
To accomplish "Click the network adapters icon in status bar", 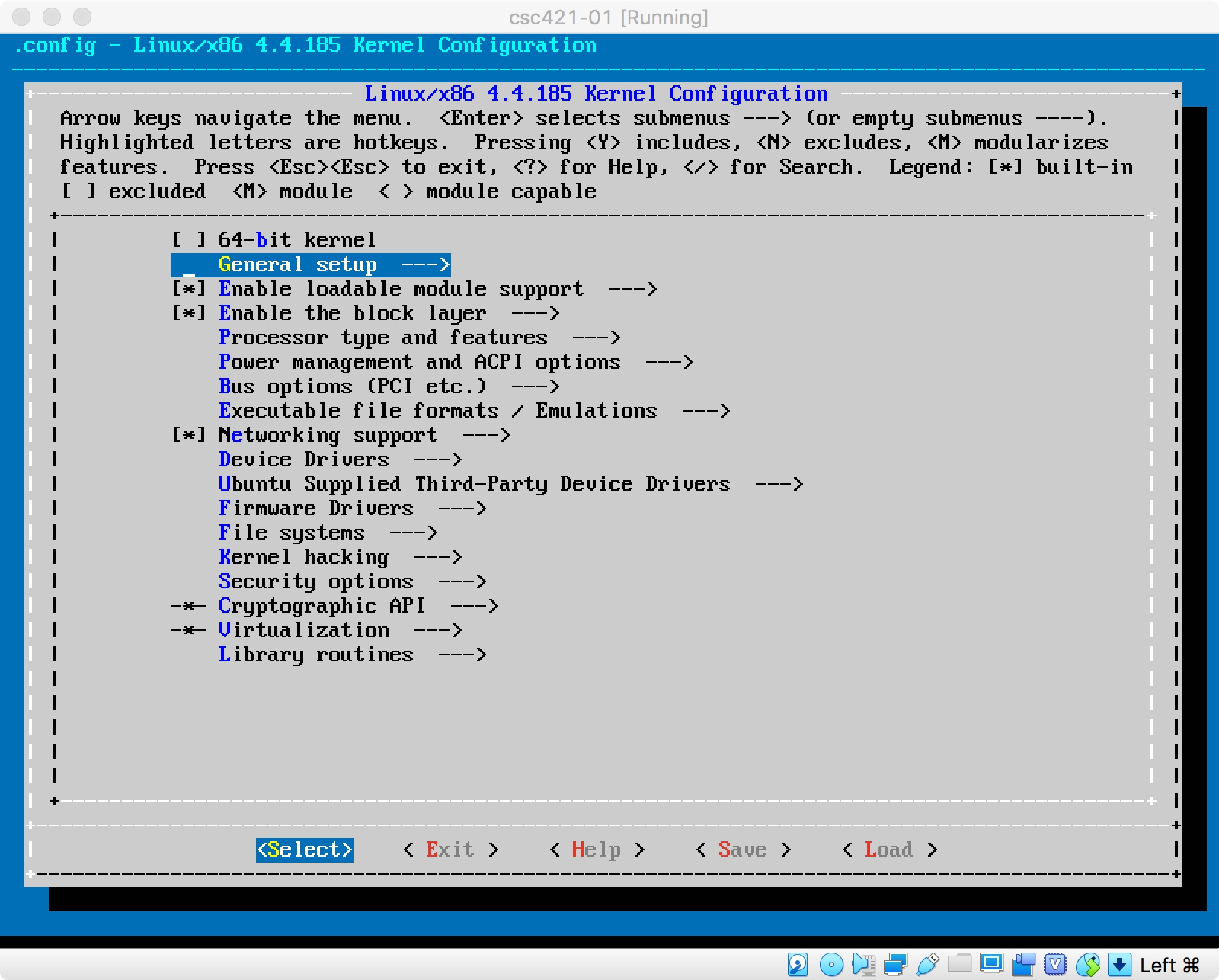I will click(x=895, y=965).
